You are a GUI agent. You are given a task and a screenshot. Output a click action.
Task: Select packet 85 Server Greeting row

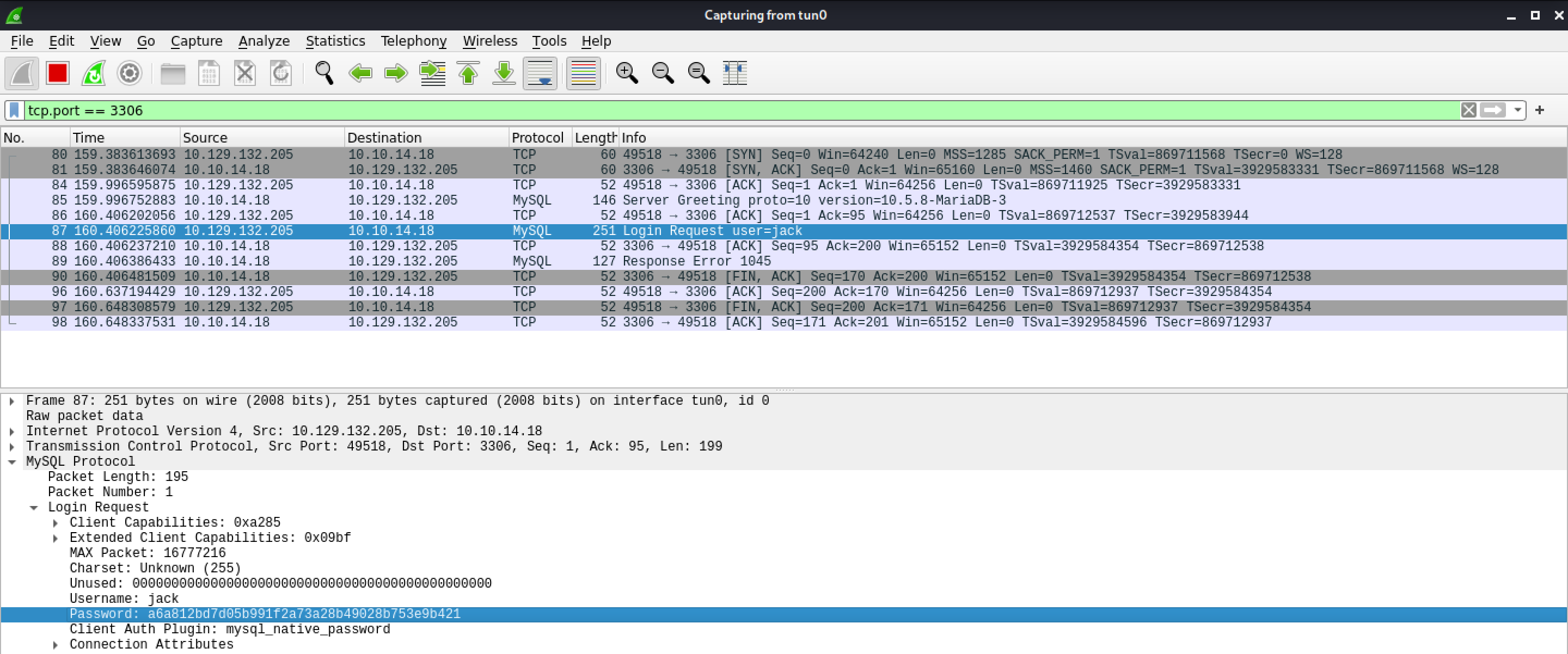(x=784, y=200)
